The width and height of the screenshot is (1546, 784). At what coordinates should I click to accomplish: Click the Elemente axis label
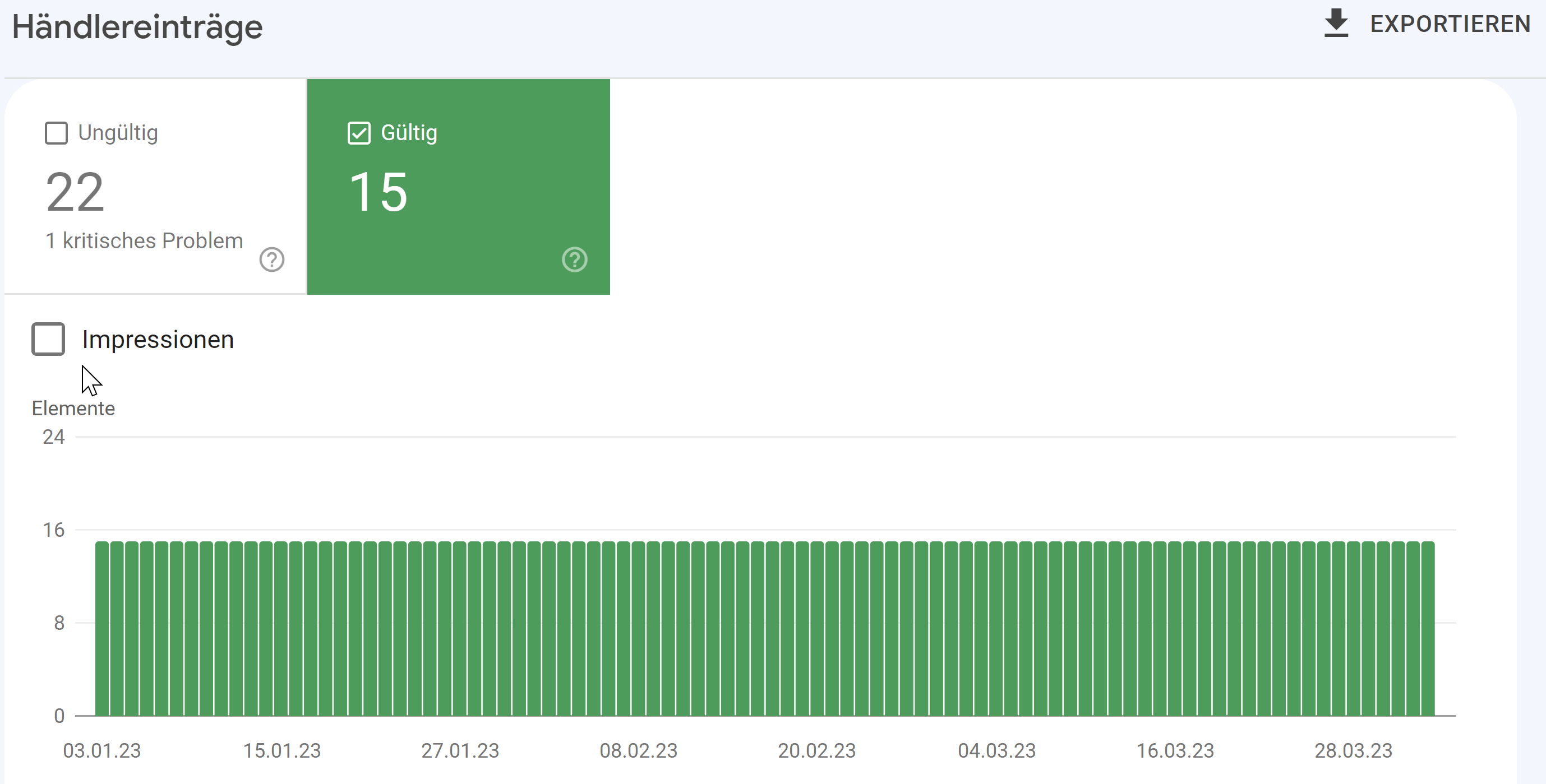pos(73,409)
